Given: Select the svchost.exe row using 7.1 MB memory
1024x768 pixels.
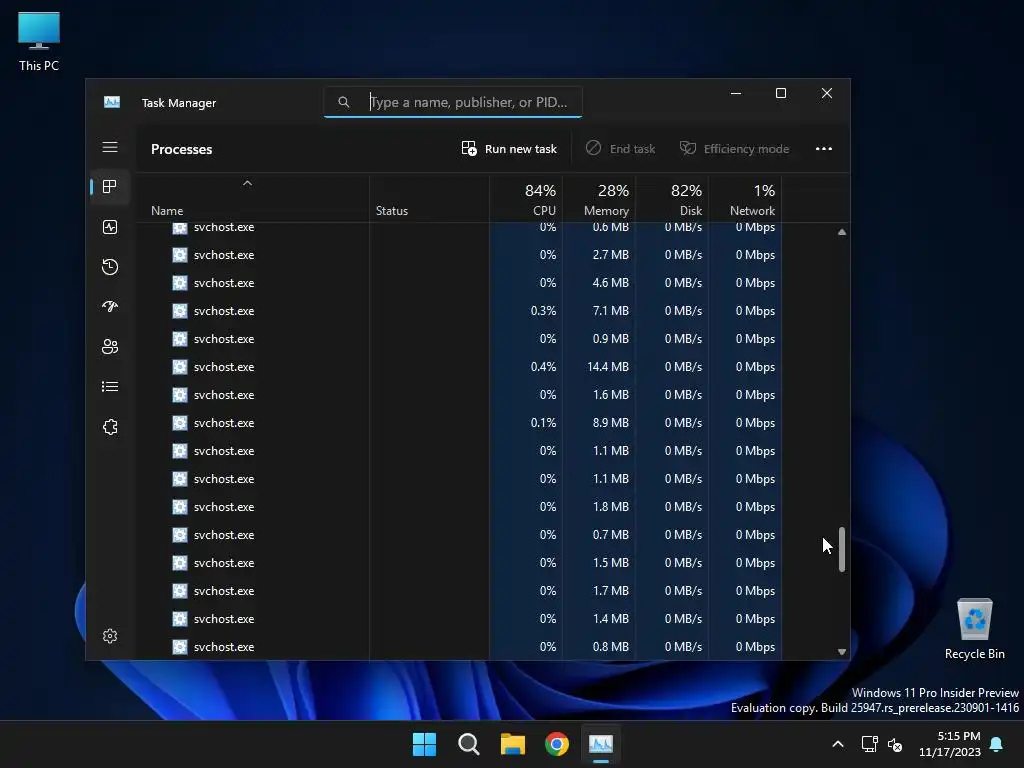Looking at the screenshot, I should [459, 311].
